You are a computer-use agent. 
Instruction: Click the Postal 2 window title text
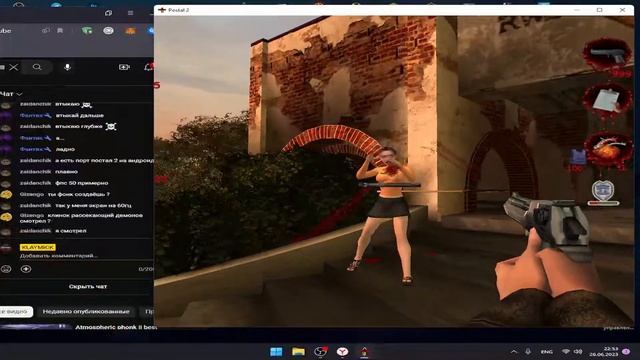[x=178, y=10]
